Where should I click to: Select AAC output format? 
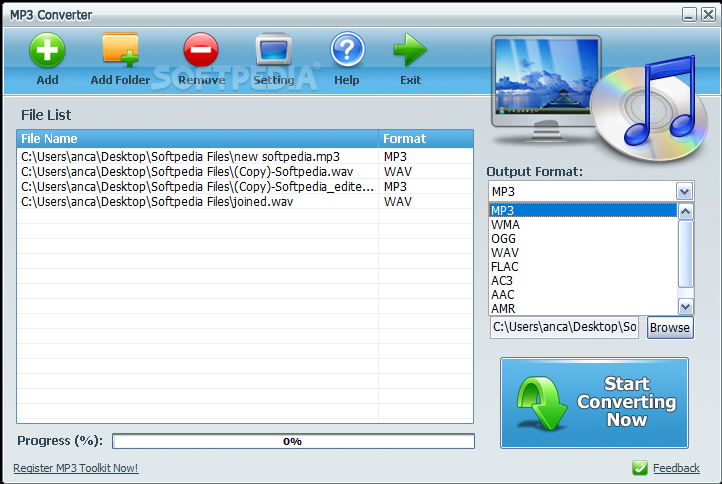(x=582, y=295)
